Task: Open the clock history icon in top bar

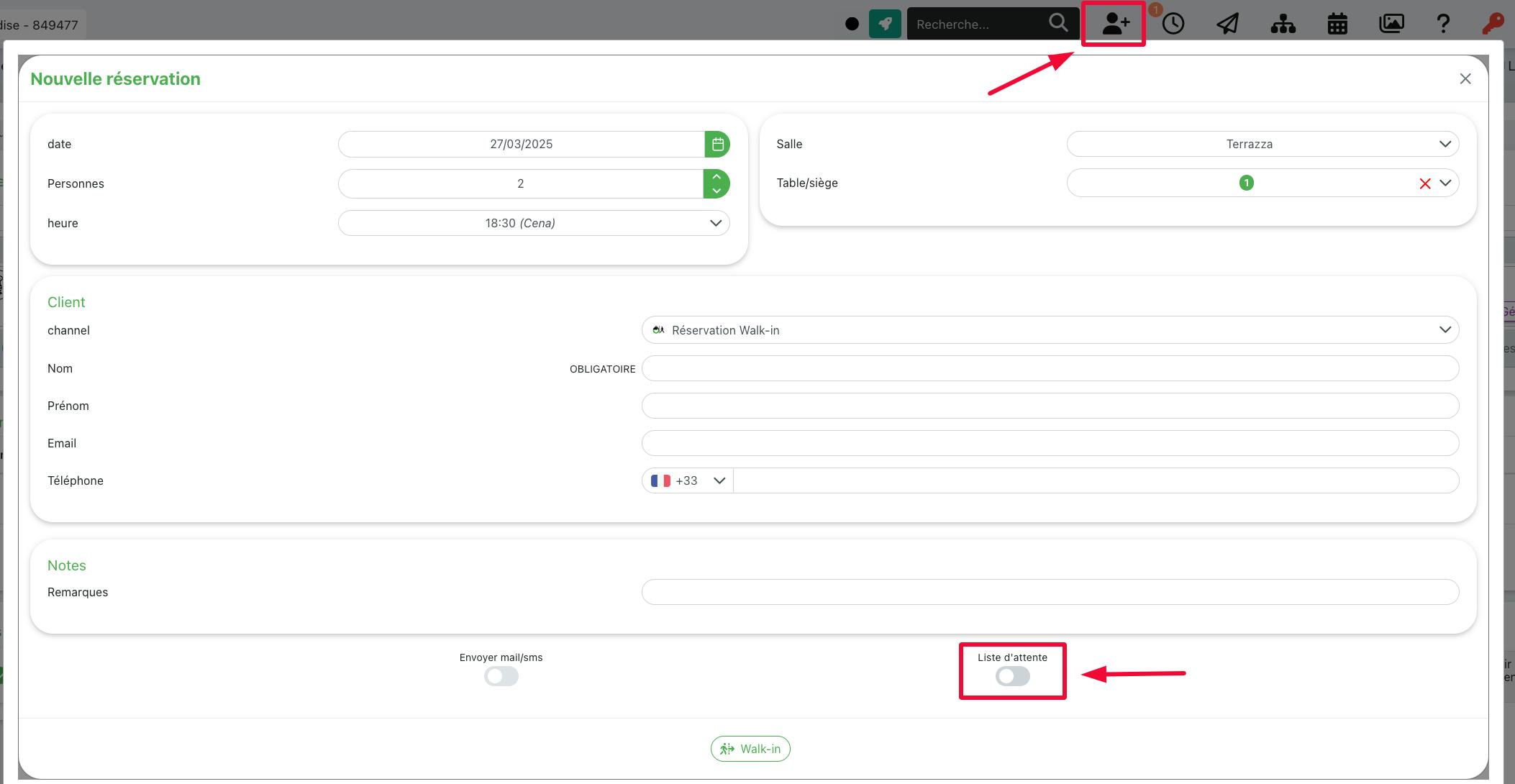Action: [x=1173, y=24]
